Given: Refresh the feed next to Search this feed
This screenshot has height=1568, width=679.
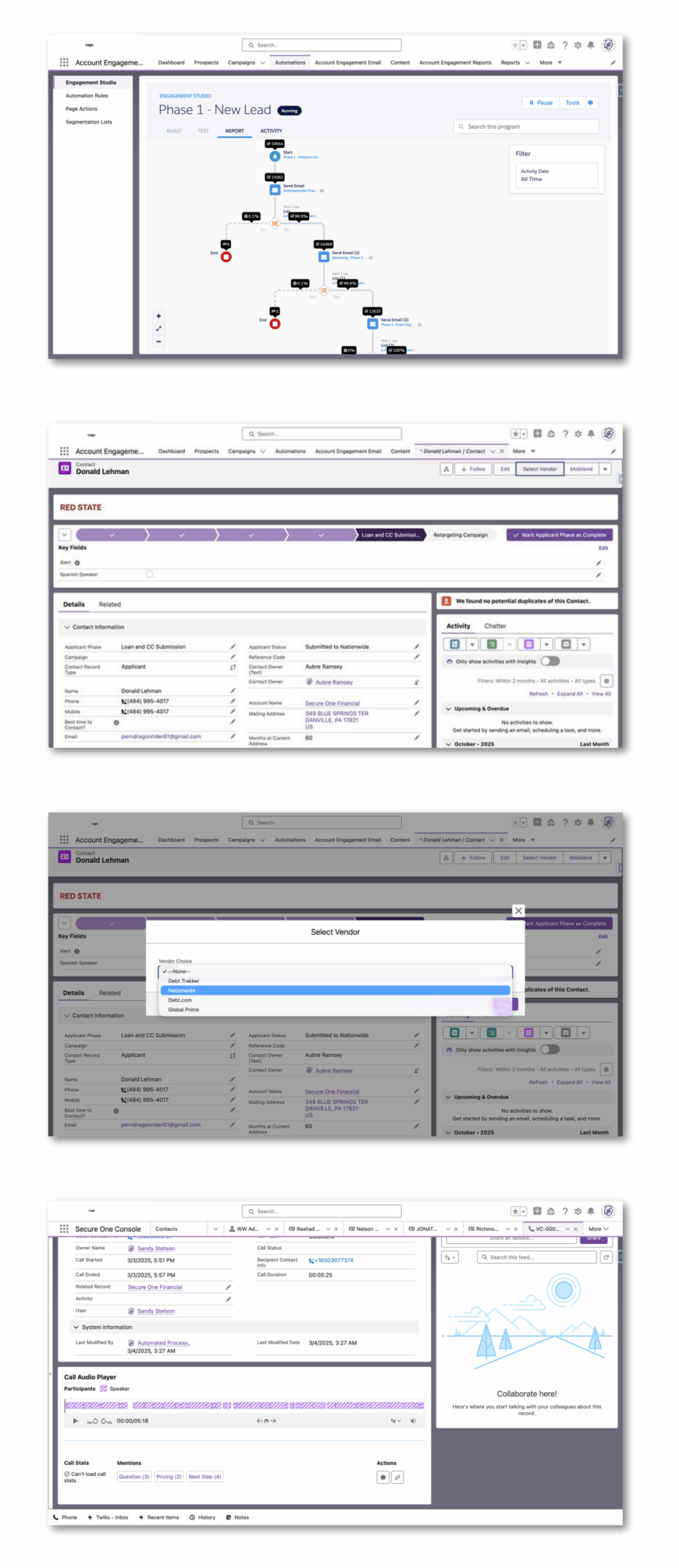Looking at the screenshot, I should (606, 1257).
